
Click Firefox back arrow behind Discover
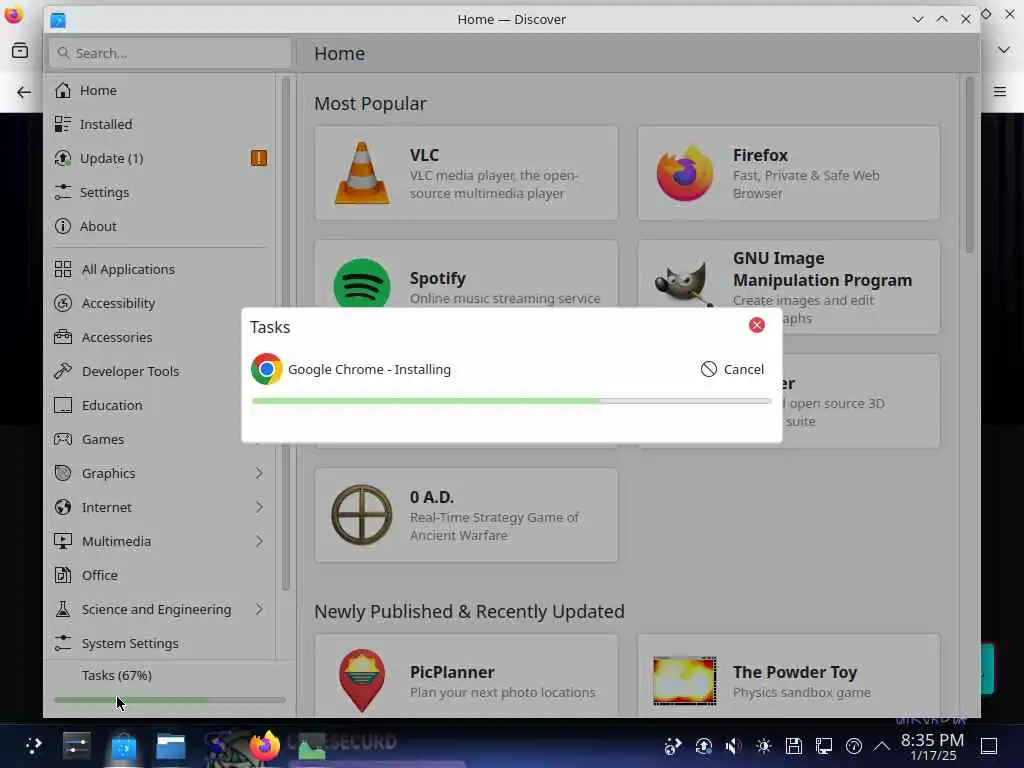tap(24, 92)
